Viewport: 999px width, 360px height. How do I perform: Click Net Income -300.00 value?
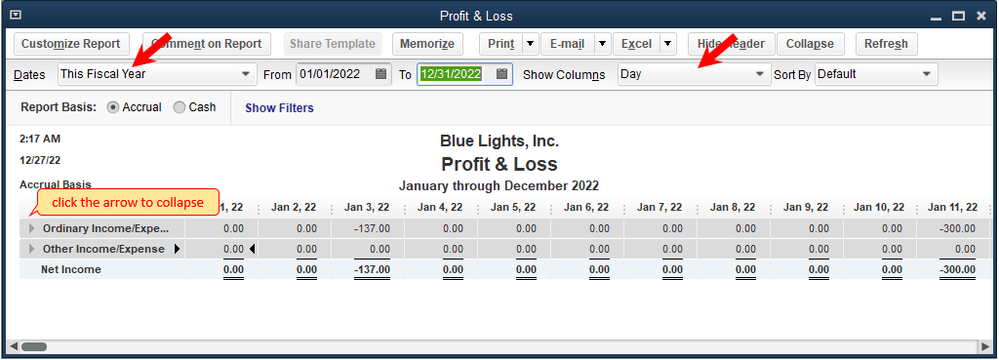(x=957, y=270)
